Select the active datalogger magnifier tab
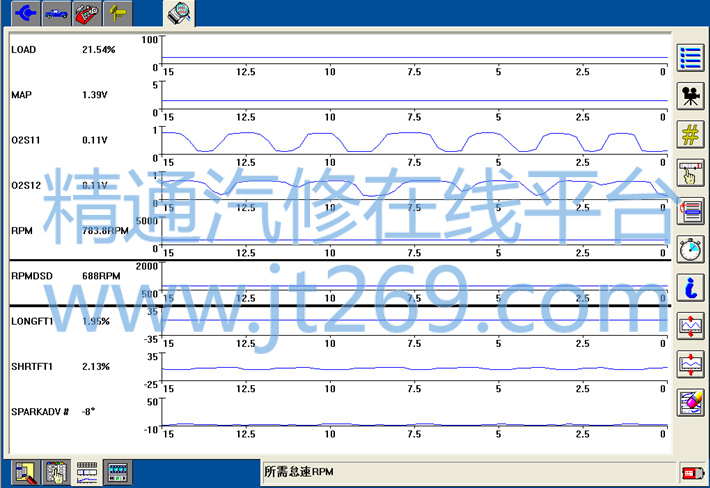This screenshot has height=488, width=710. point(179,13)
